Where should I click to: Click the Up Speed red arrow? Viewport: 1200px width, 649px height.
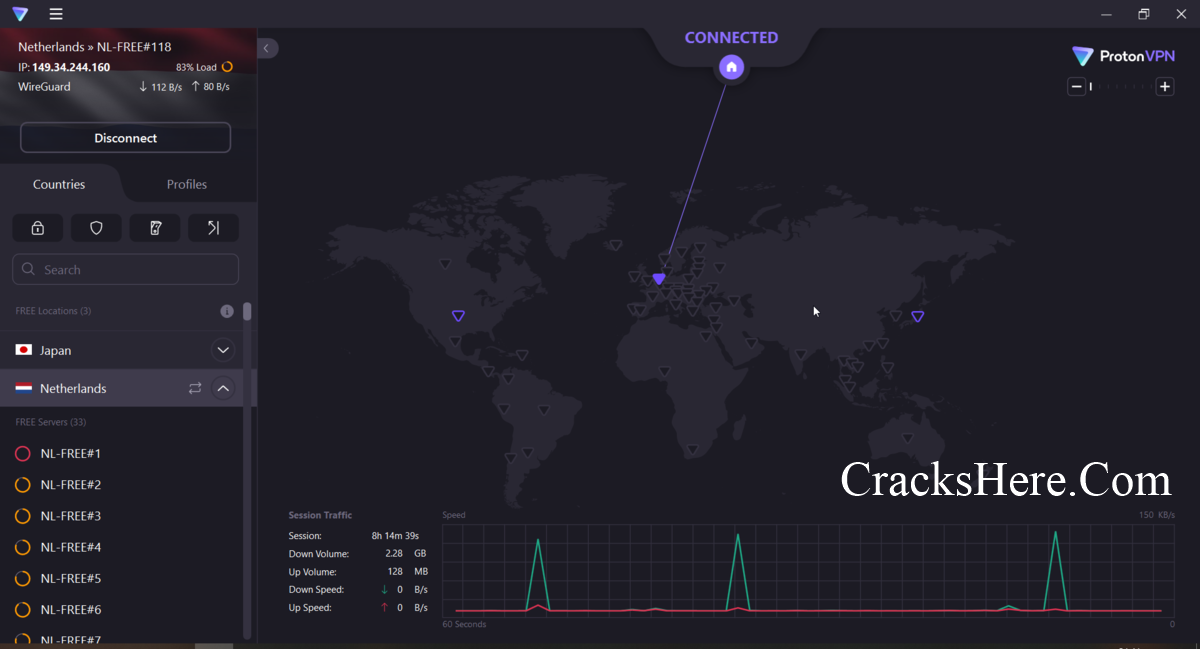(x=384, y=608)
